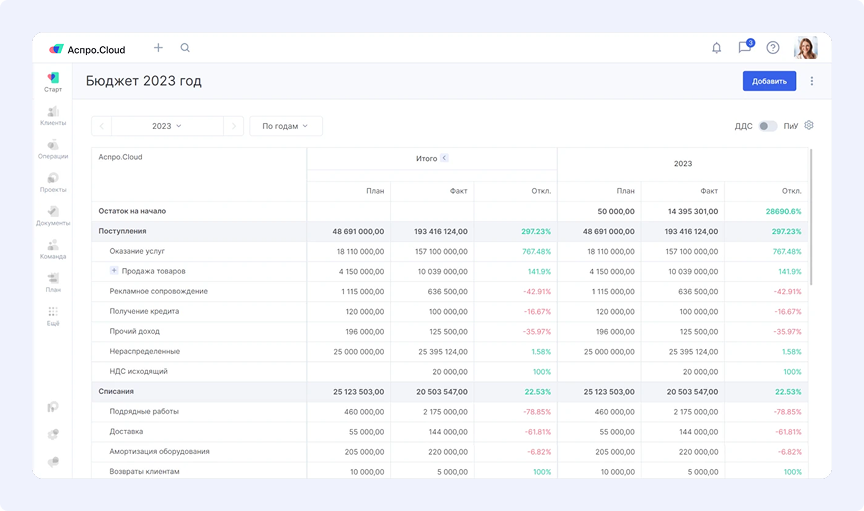Open Проекты section in the sidebar
This screenshot has width=864, height=511.
pos(53,182)
